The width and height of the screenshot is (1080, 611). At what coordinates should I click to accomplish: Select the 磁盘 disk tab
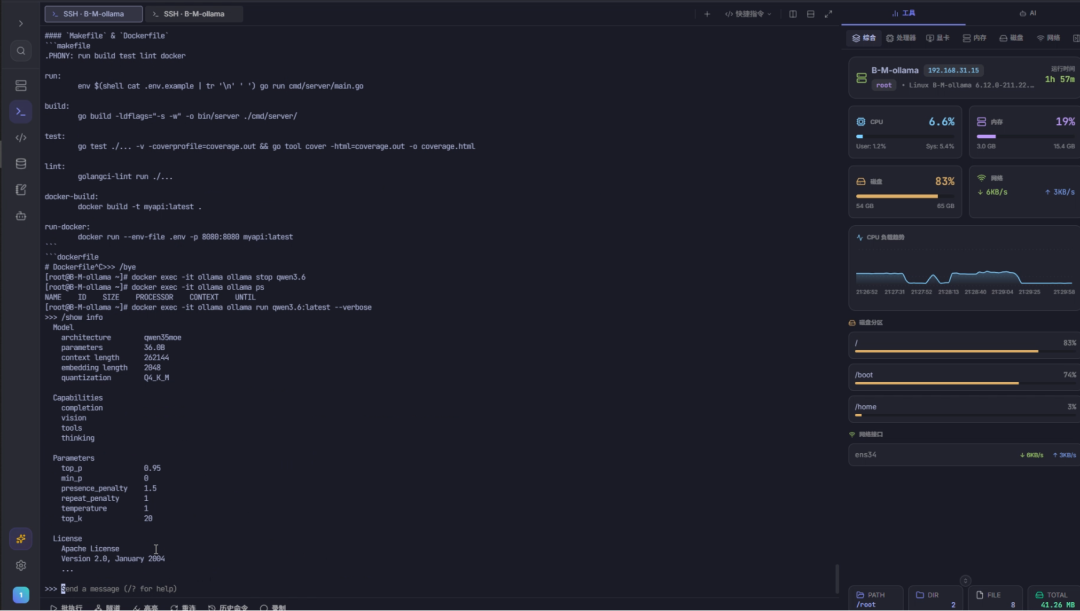1011,38
